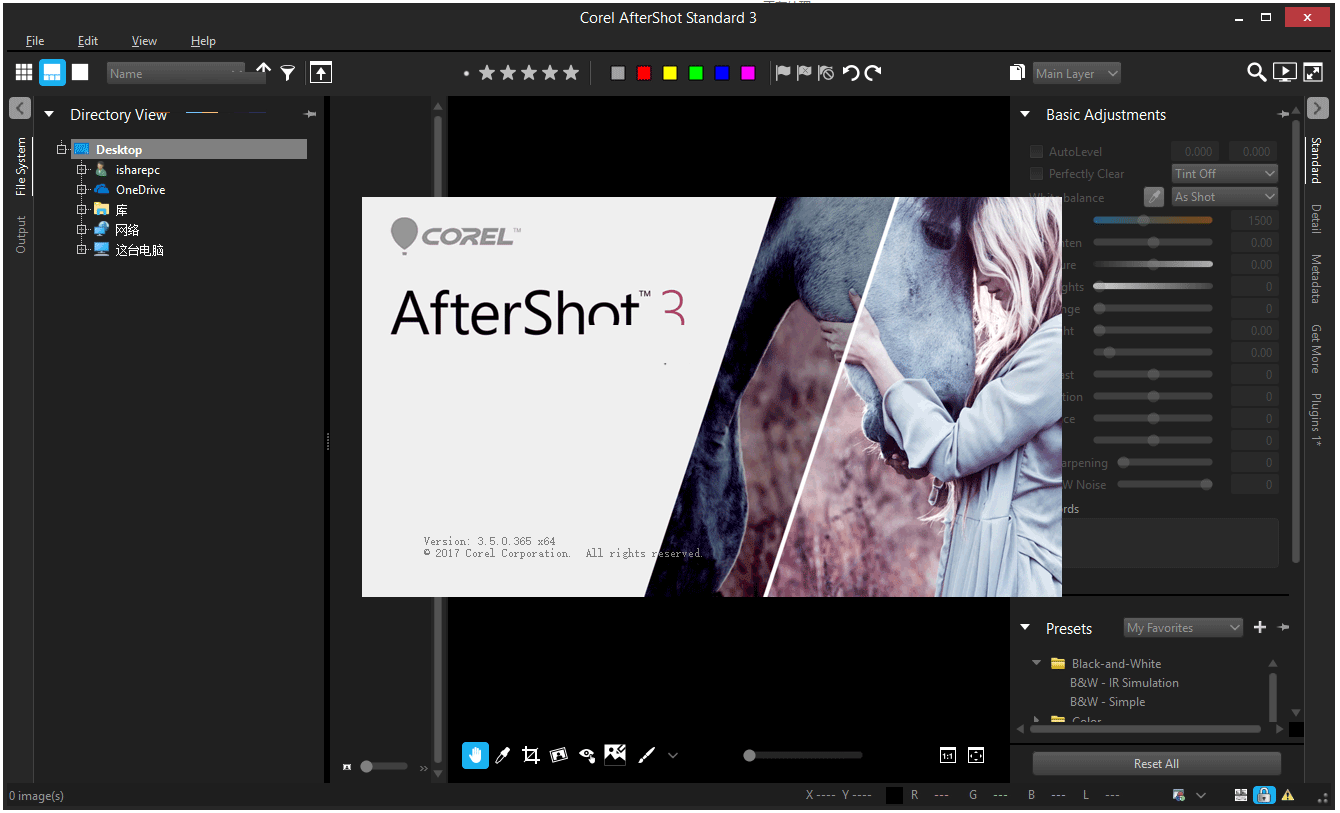Open the Main Layer dropdown
The width and height of the screenshot is (1340, 813).
click(x=1076, y=73)
